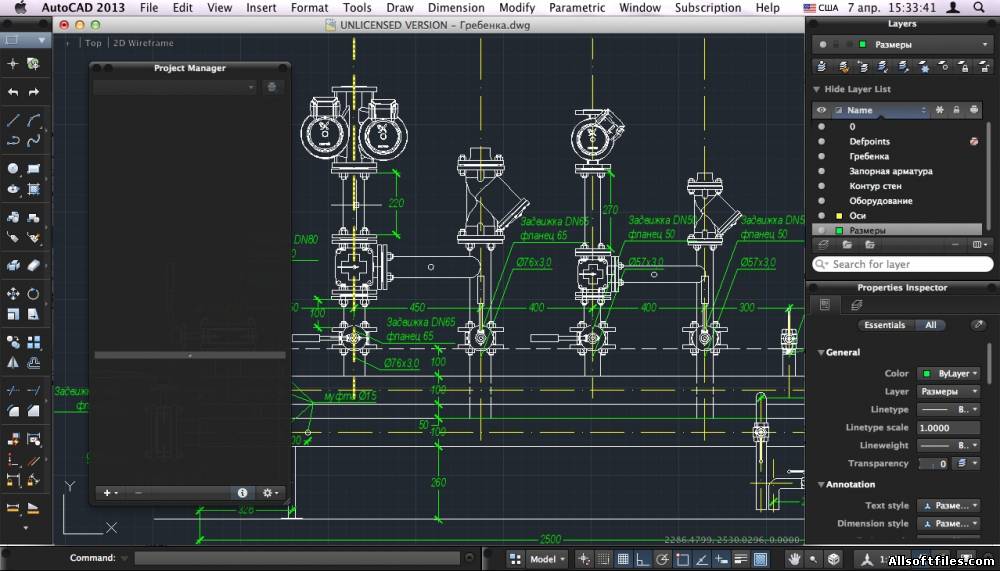
Task: Open the Pan hand tool
Action: (793, 560)
